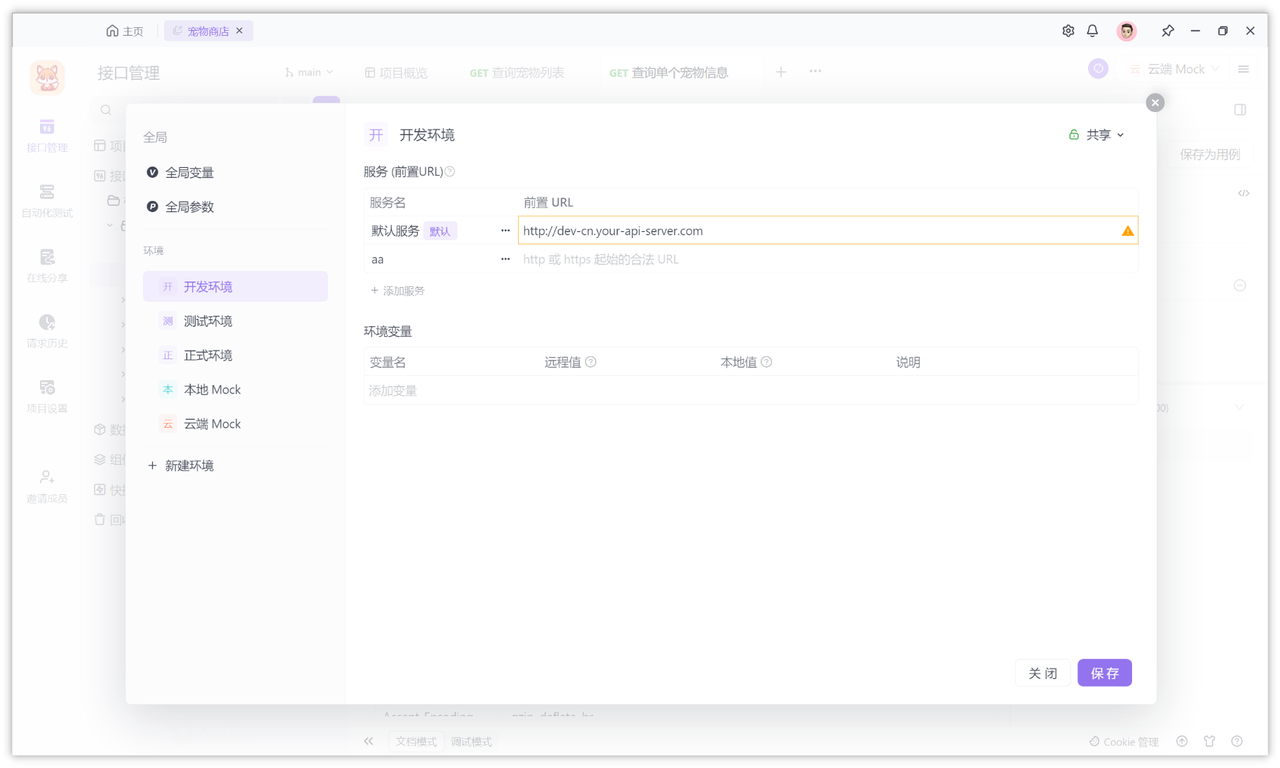Open the hamburger menu at top right
The image size is (1280, 768).
click(x=1243, y=69)
